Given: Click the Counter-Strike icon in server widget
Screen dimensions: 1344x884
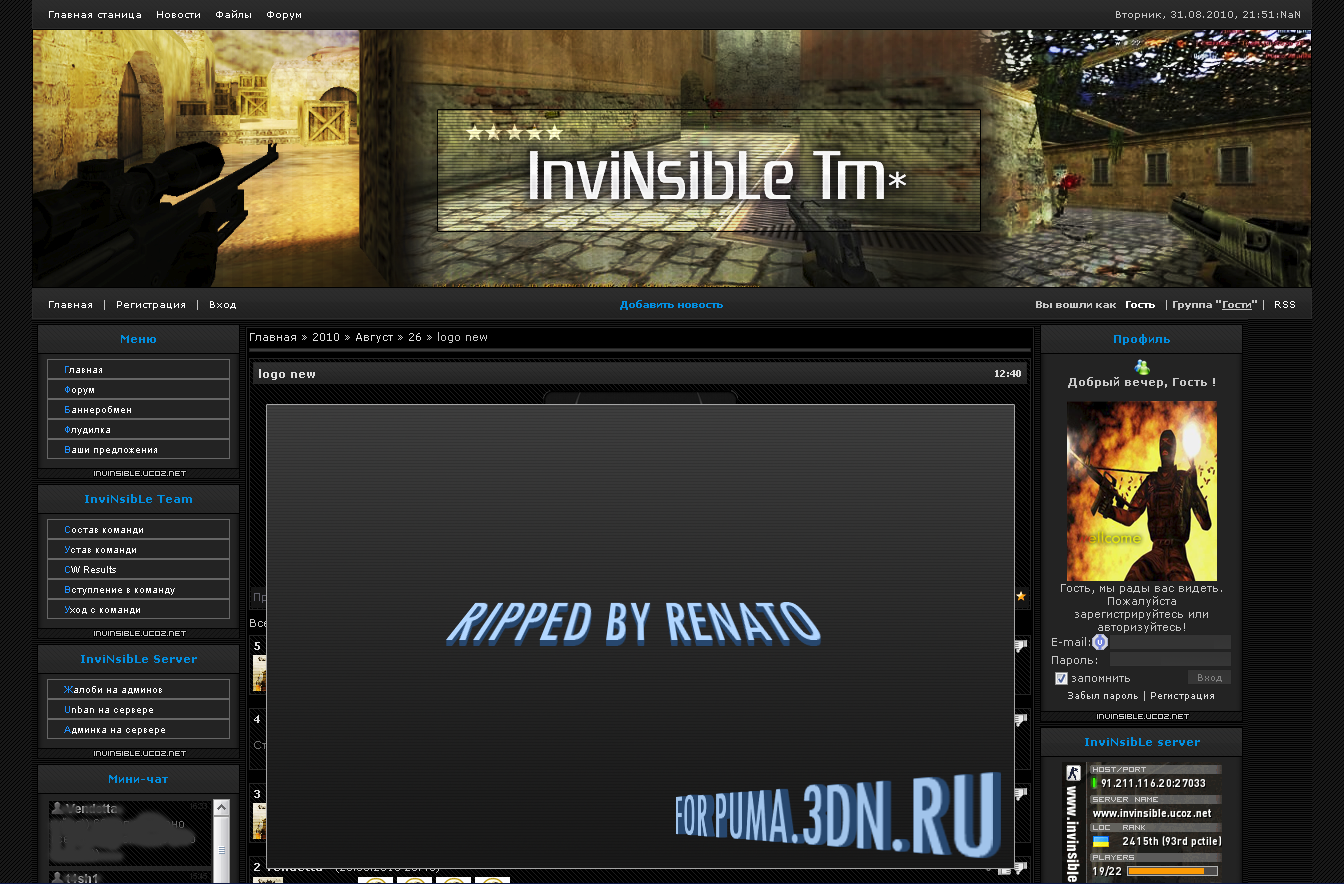Looking at the screenshot, I should [x=1073, y=773].
